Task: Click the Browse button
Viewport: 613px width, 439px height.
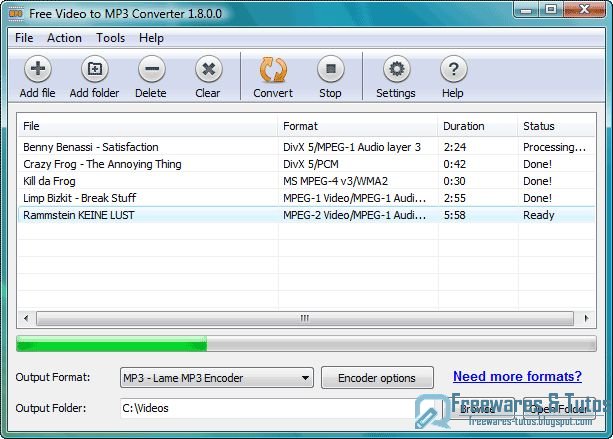Action: tap(478, 409)
